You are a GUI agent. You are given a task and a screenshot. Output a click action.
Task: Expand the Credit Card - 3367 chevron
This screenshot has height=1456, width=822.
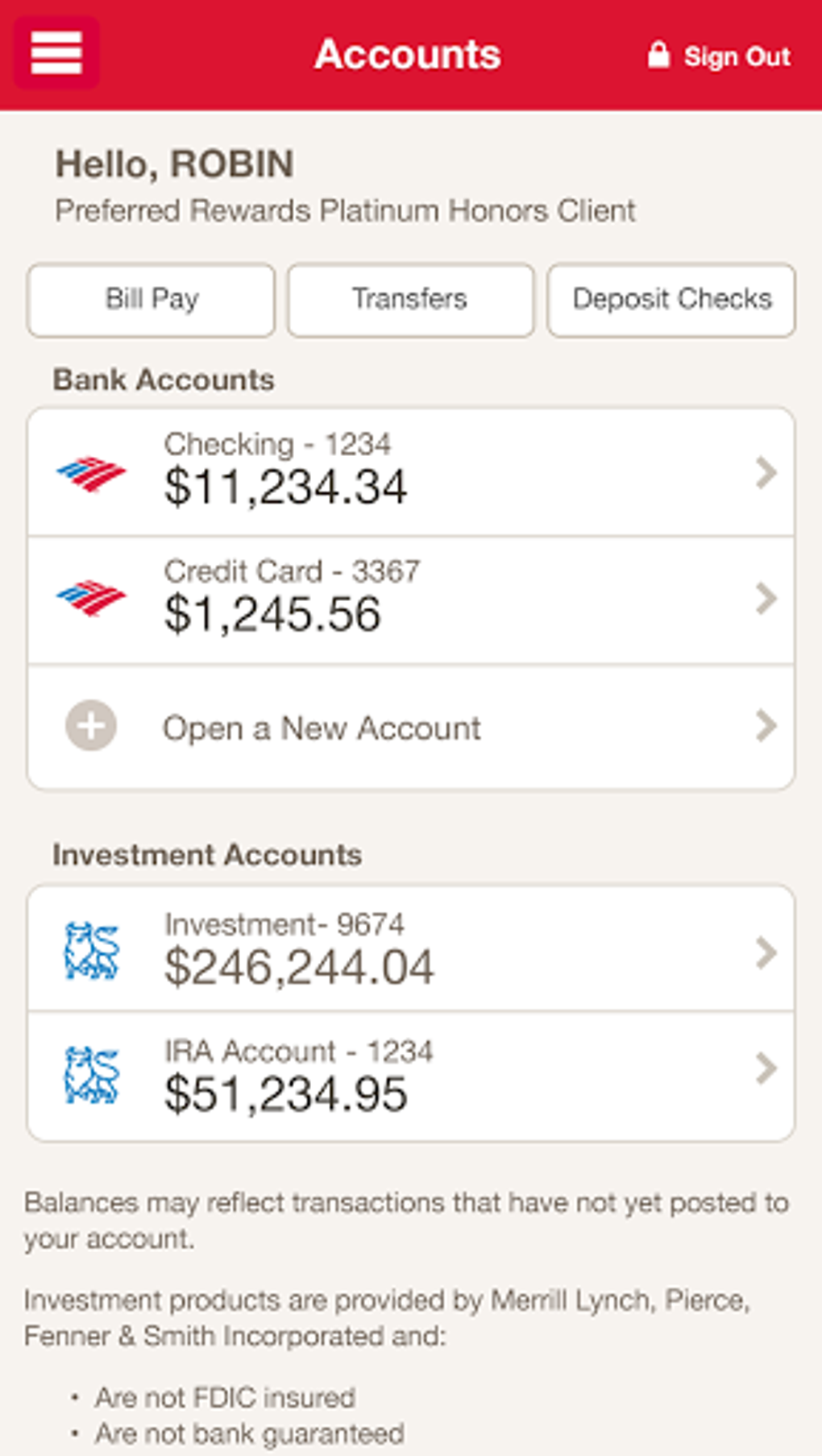pyautogui.click(x=765, y=599)
